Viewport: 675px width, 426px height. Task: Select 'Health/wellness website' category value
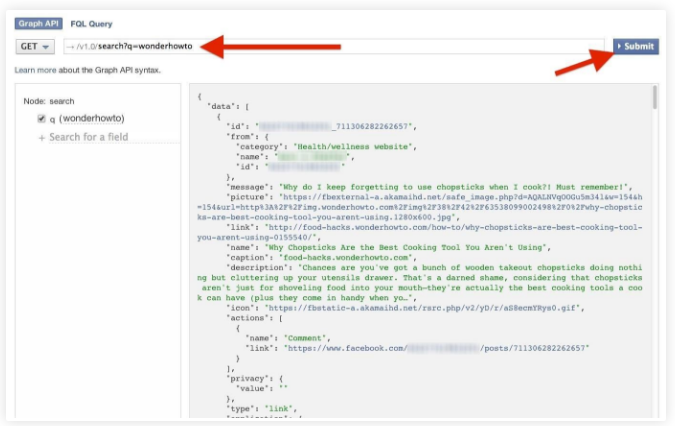coord(353,147)
